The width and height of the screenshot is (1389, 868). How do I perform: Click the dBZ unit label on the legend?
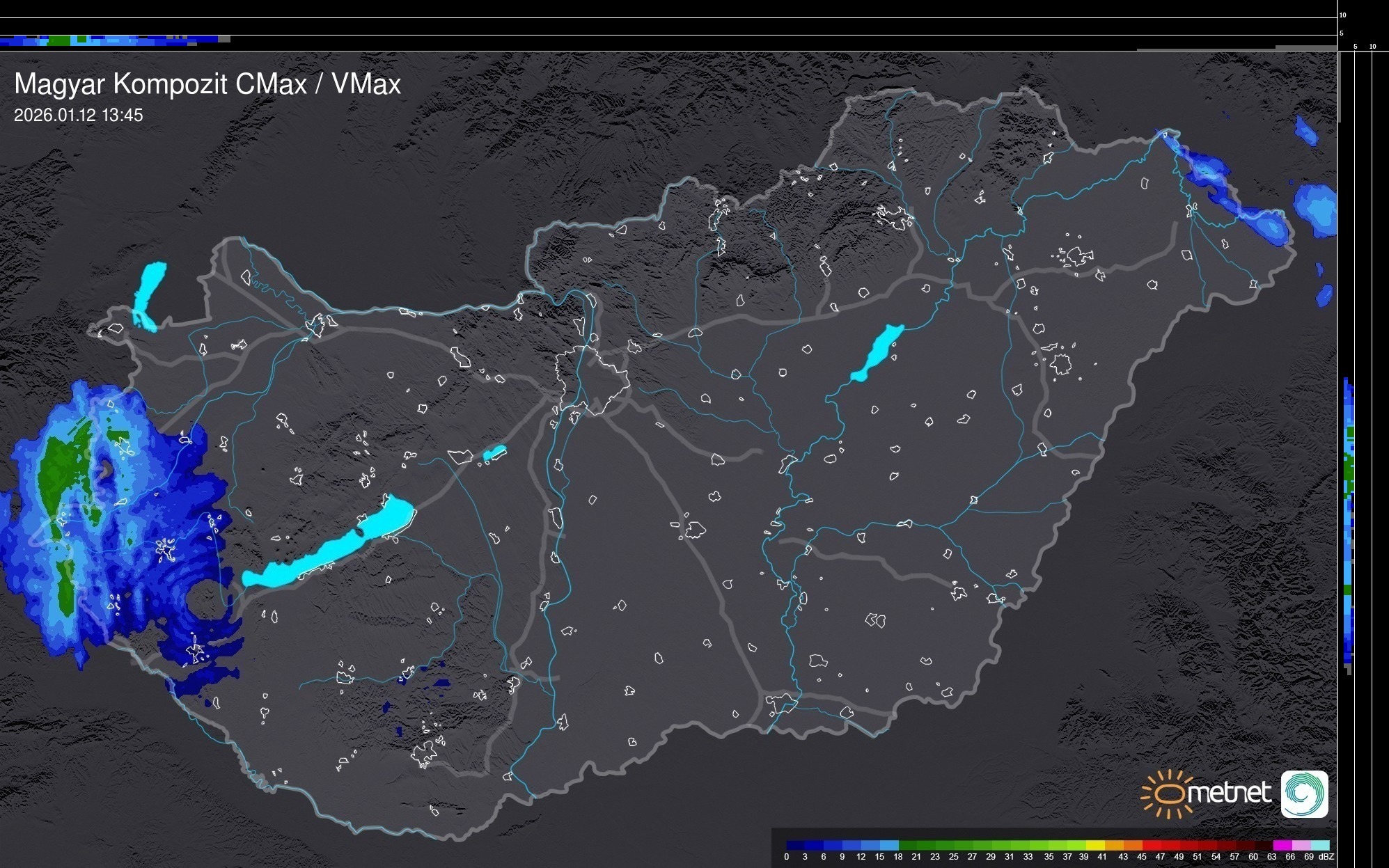[1326, 857]
